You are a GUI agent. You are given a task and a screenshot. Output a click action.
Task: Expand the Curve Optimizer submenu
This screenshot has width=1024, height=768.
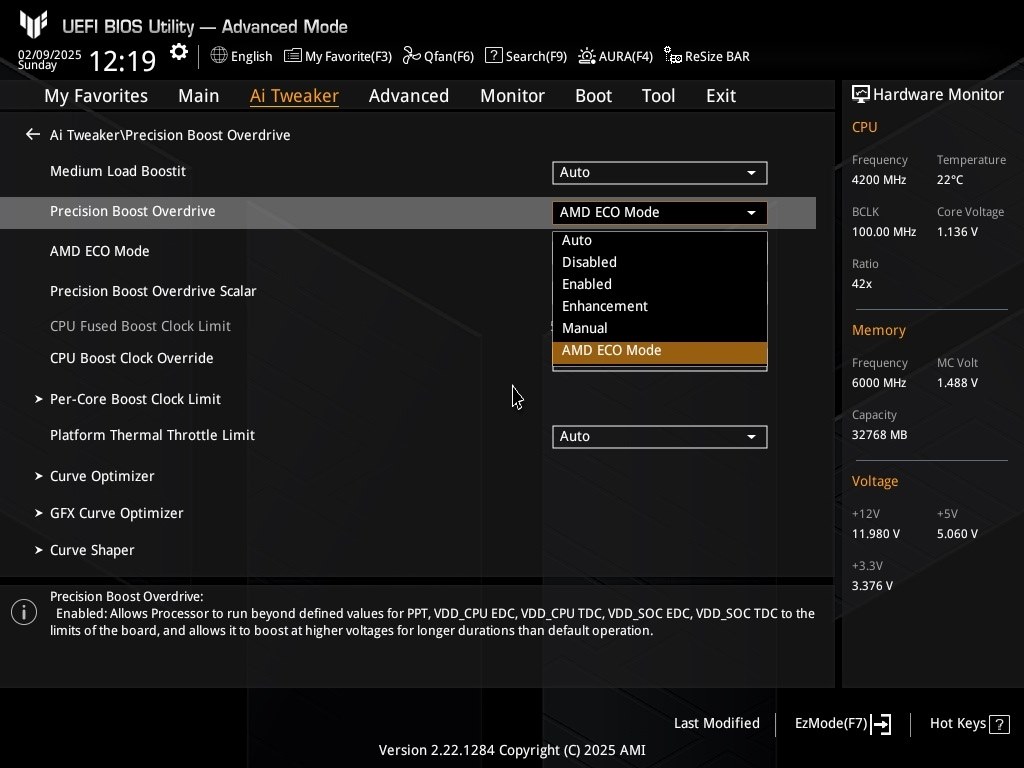[104, 476]
